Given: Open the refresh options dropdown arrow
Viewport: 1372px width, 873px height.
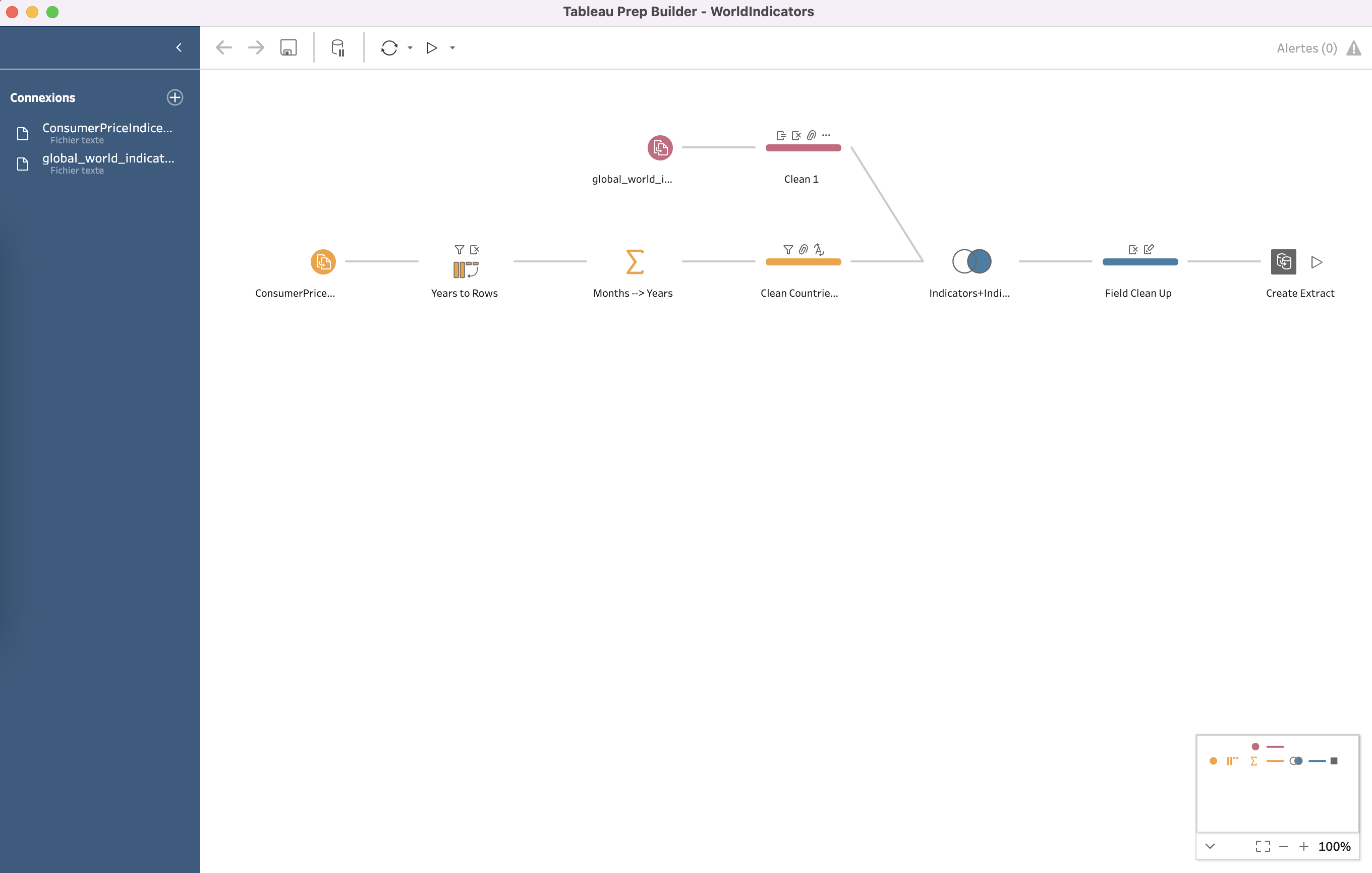Looking at the screenshot, I should coord(410,48).
